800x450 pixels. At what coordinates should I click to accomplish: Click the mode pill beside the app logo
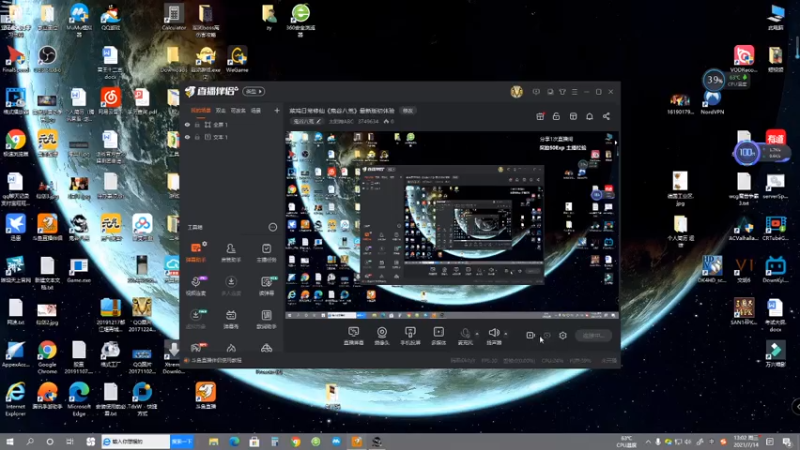[254, 91]
